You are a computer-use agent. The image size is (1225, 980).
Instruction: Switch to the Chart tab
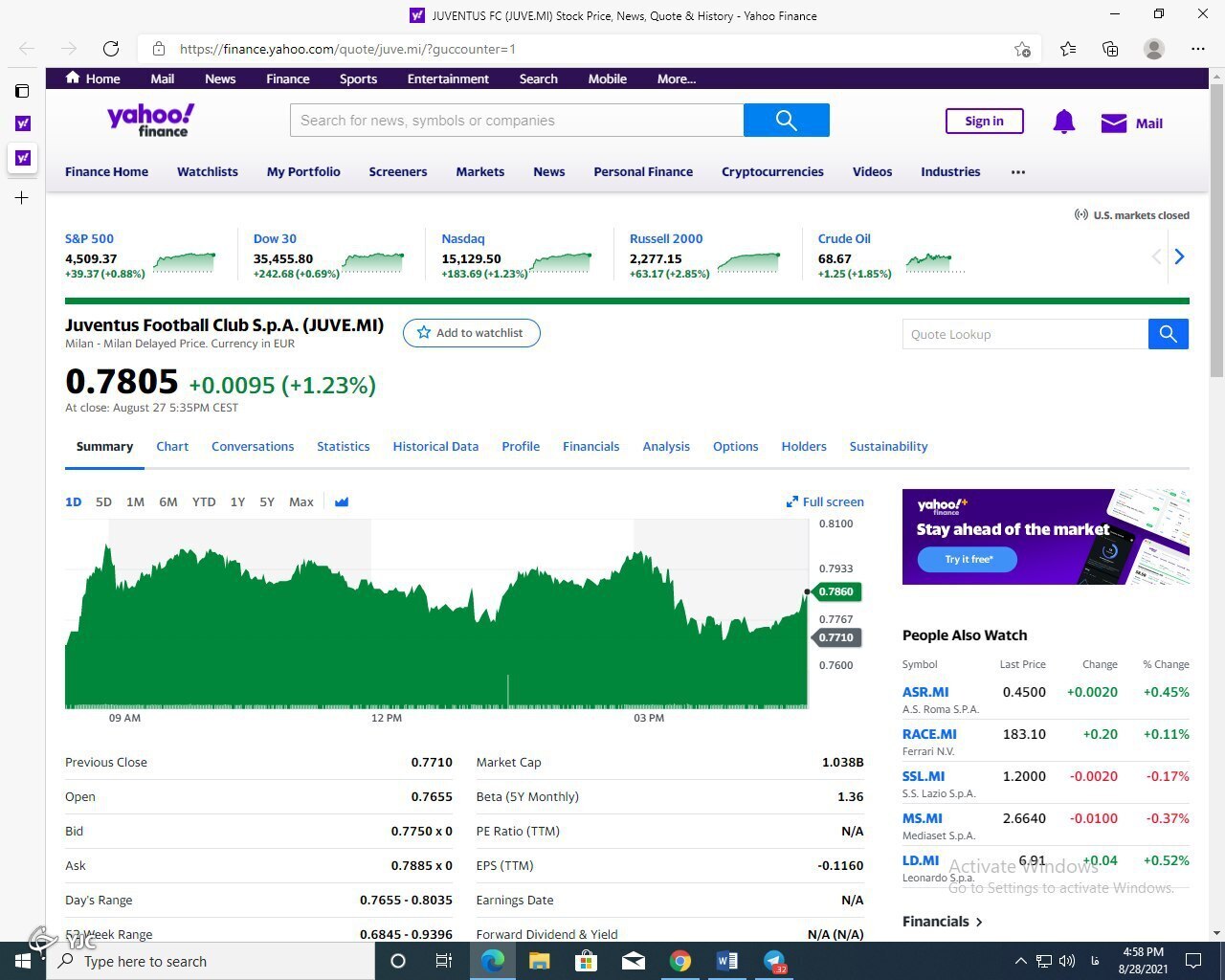[172, 446]
